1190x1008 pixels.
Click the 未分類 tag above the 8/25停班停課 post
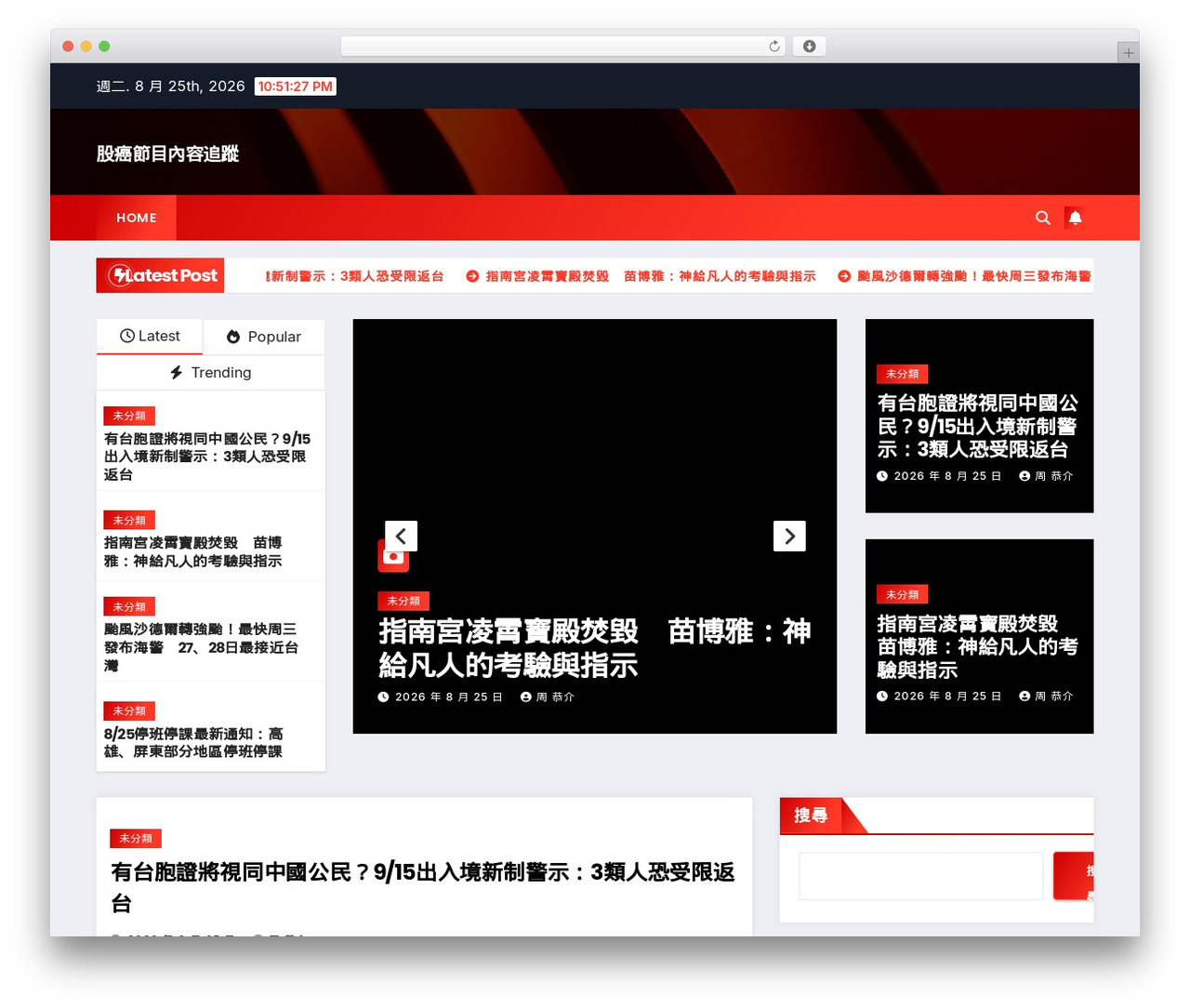point(129,711)
